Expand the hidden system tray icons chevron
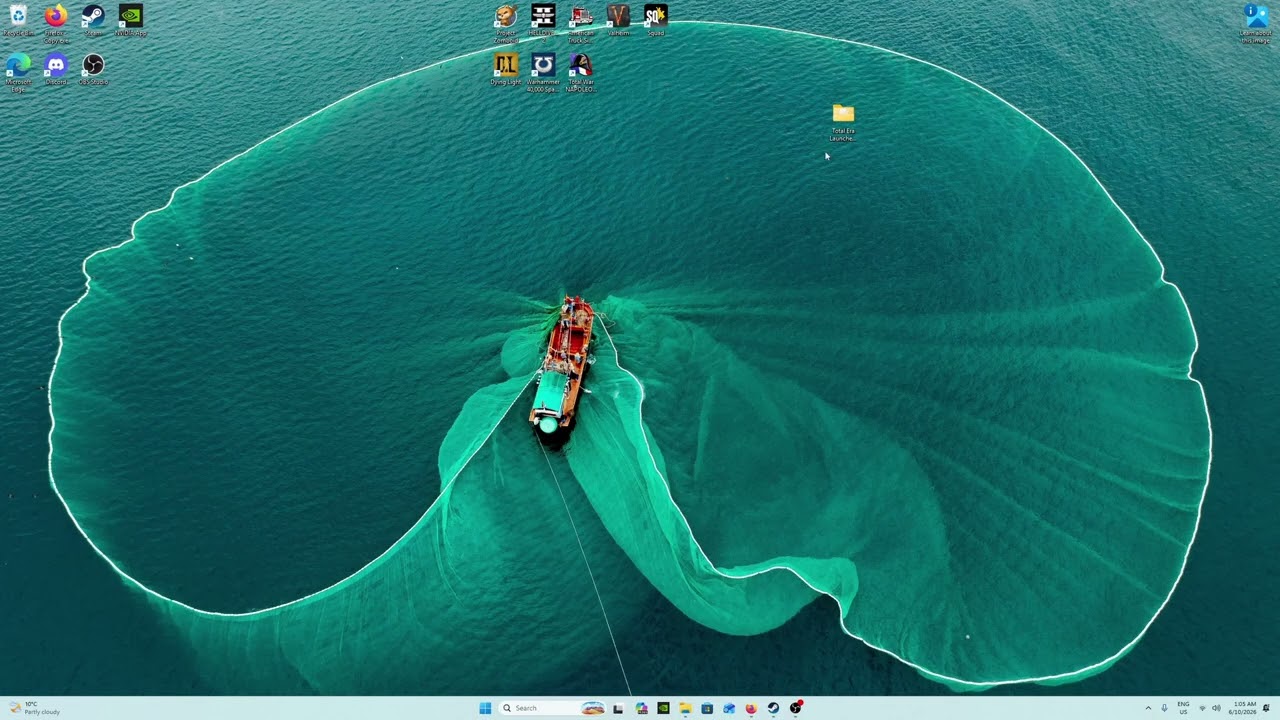Screen dimensions: 1280x720 (1148, 708)
